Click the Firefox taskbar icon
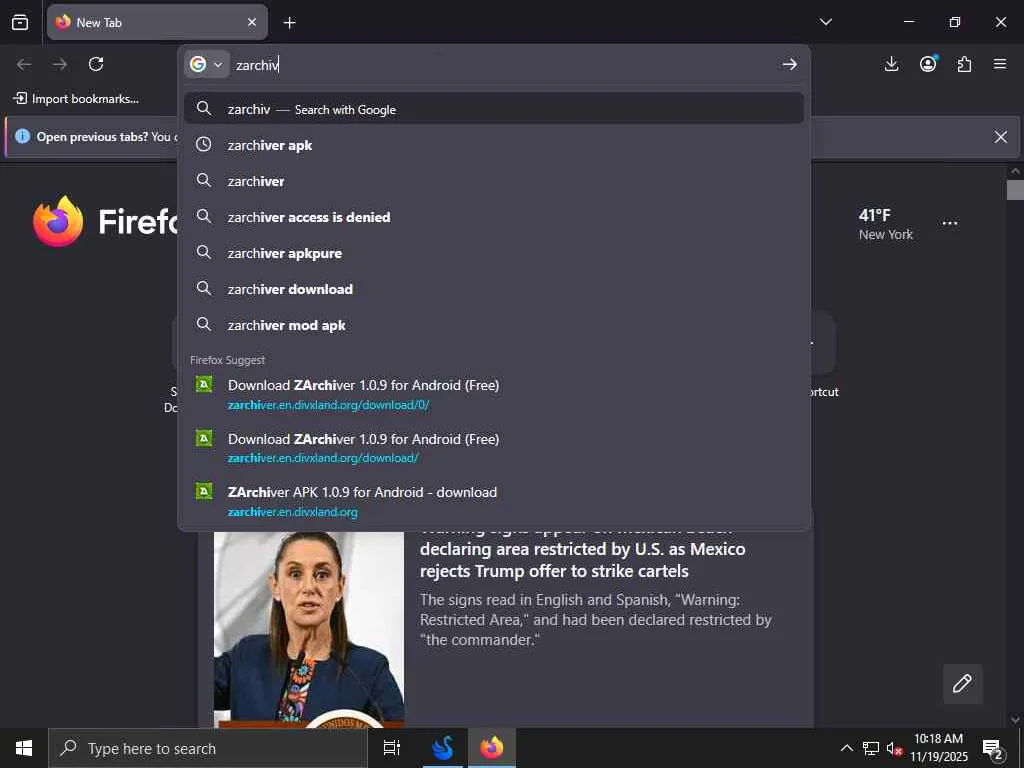This screenshot has width=1024, height=768. click(x=492, y=748)
